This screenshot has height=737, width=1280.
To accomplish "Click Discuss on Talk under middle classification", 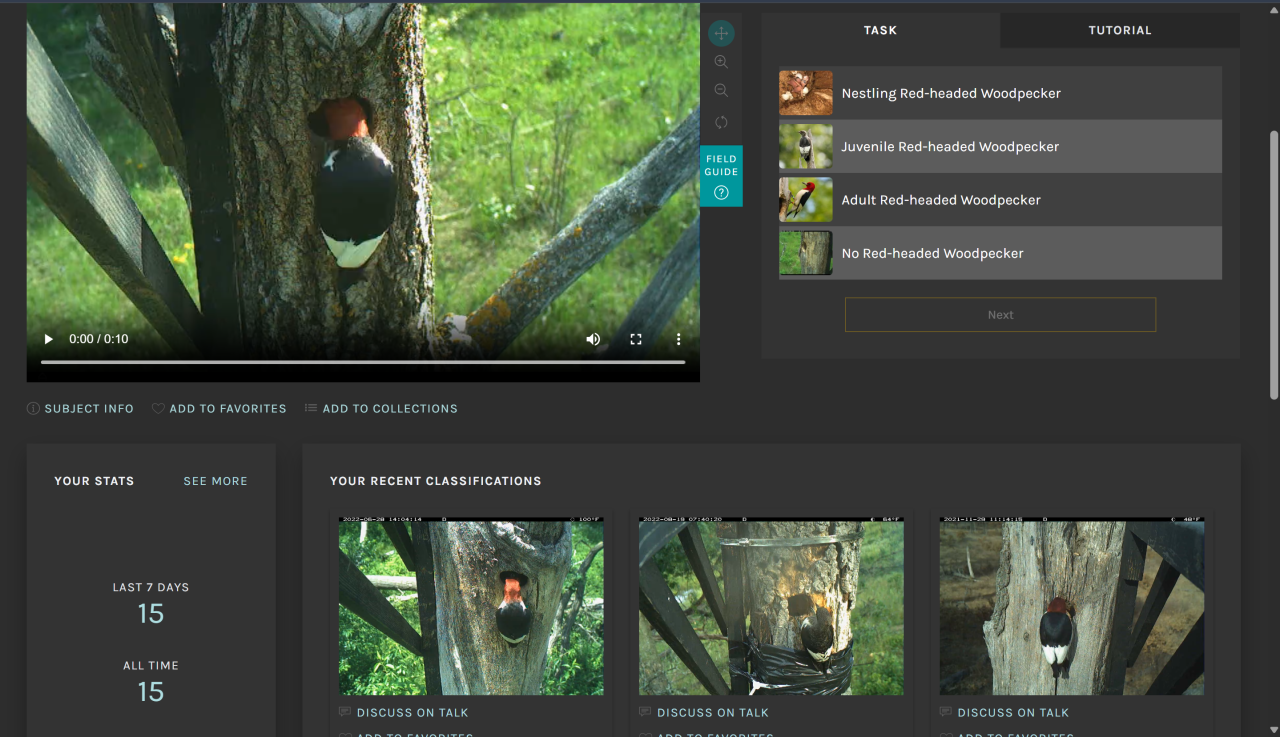I will pyautogui.click(x=704, y=713).
